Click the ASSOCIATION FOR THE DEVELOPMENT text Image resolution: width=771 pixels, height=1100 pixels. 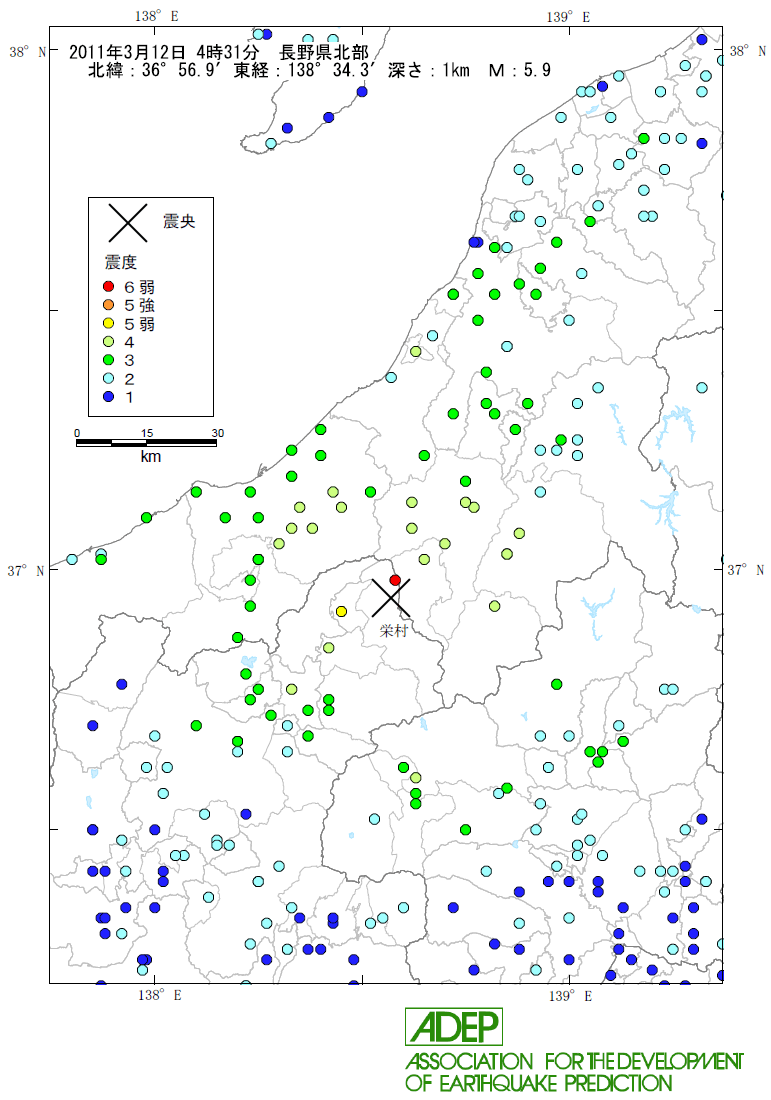574,1061
